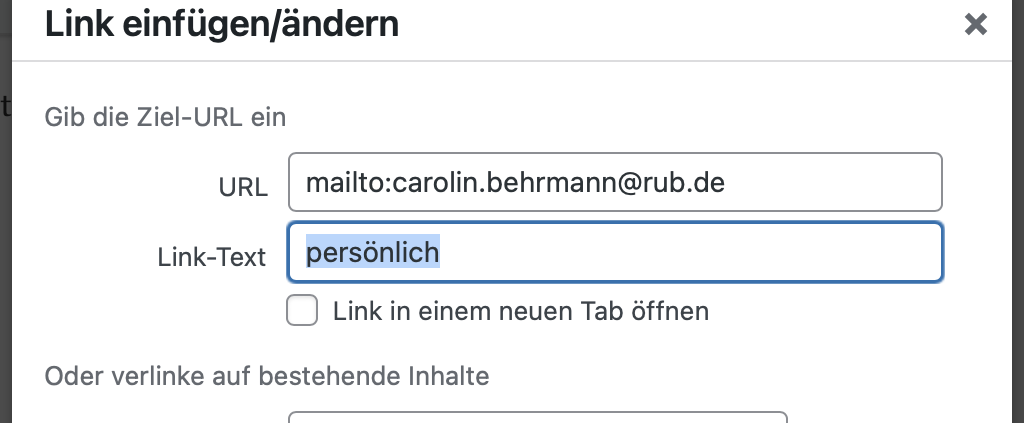Select the partially visible search field at the bottom
1024x423 pixels.
pyautogui.click(x=537, y=417)
